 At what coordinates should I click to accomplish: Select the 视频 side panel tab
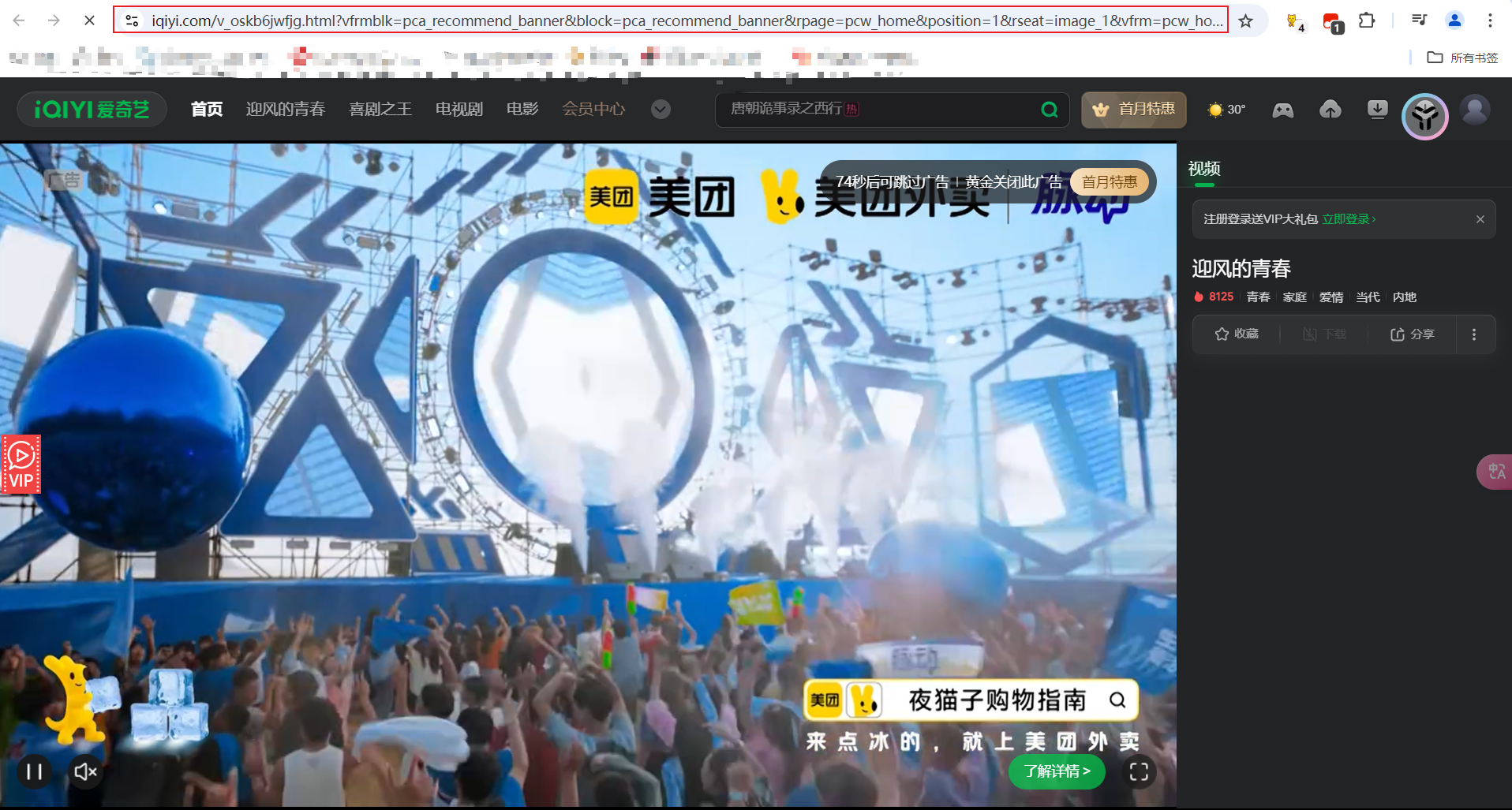pos(1204,169)
